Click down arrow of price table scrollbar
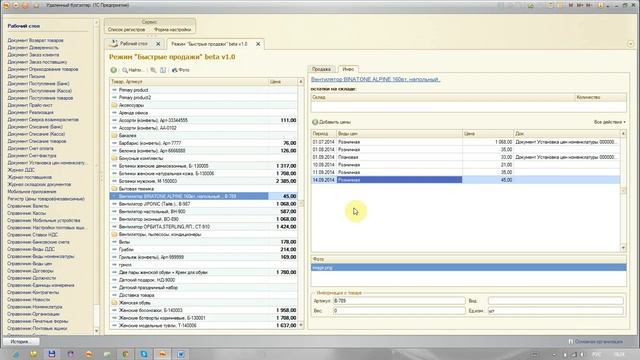This screenshot has height=360, width=640. click(x=623, y=248)
